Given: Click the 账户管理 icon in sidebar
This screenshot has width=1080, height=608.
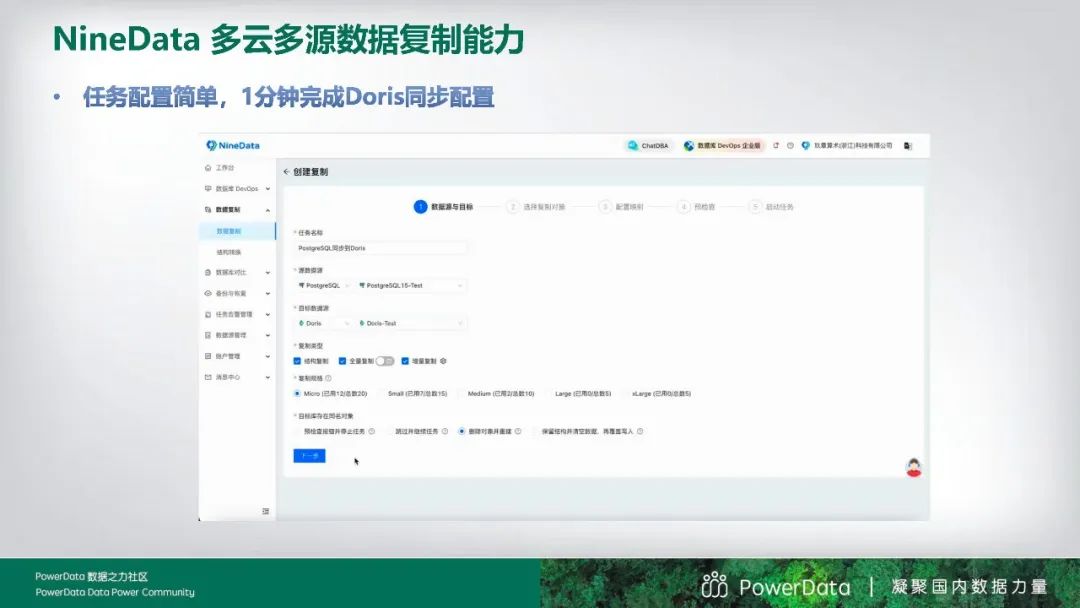Looking at the screenshot, I should (208, 356).
